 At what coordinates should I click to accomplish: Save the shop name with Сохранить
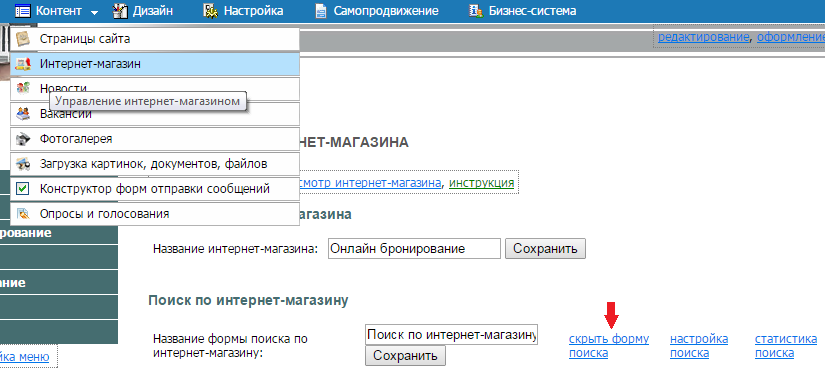(545, 248)
